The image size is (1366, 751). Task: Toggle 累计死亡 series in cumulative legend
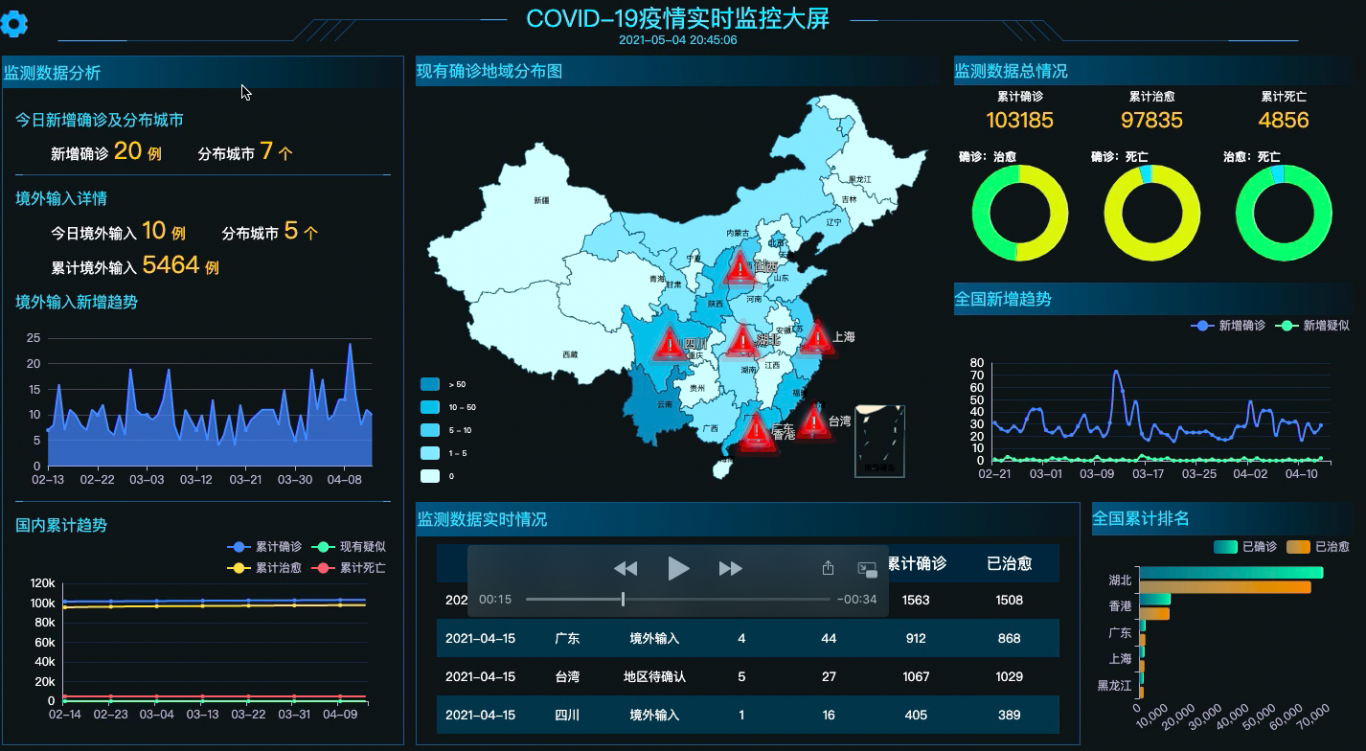pos(349,568)
